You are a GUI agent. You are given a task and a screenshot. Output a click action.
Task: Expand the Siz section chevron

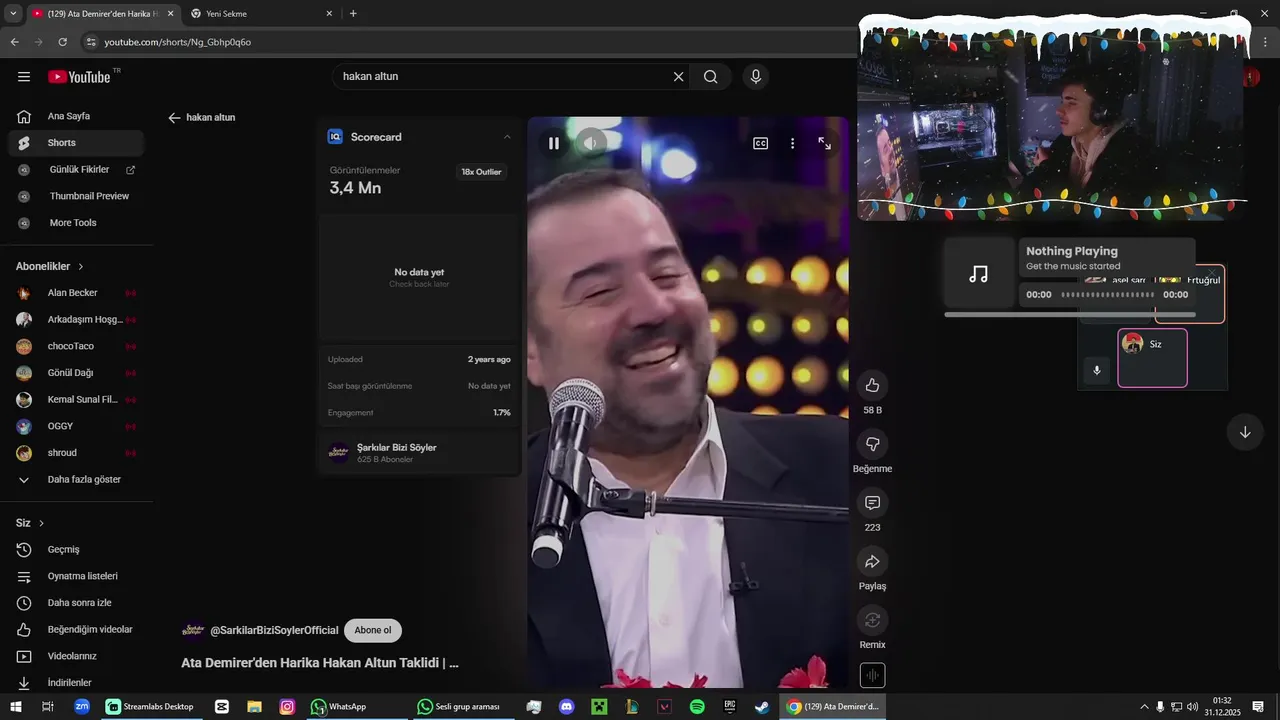point(41,523)
